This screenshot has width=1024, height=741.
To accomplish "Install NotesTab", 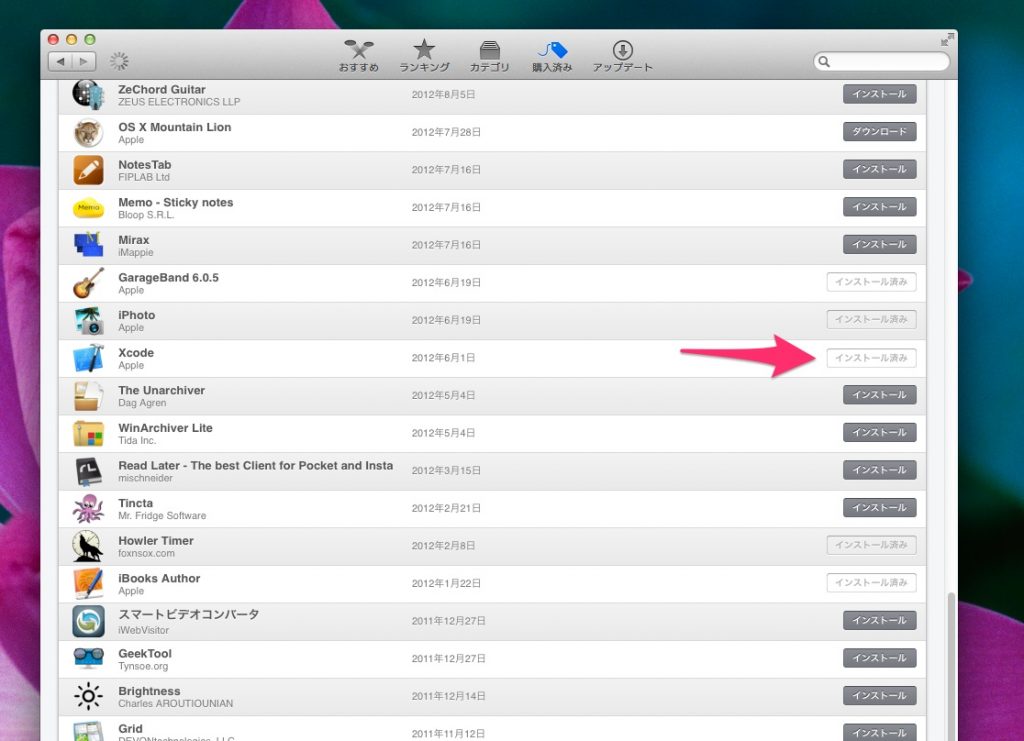I will tap(879, 169).
